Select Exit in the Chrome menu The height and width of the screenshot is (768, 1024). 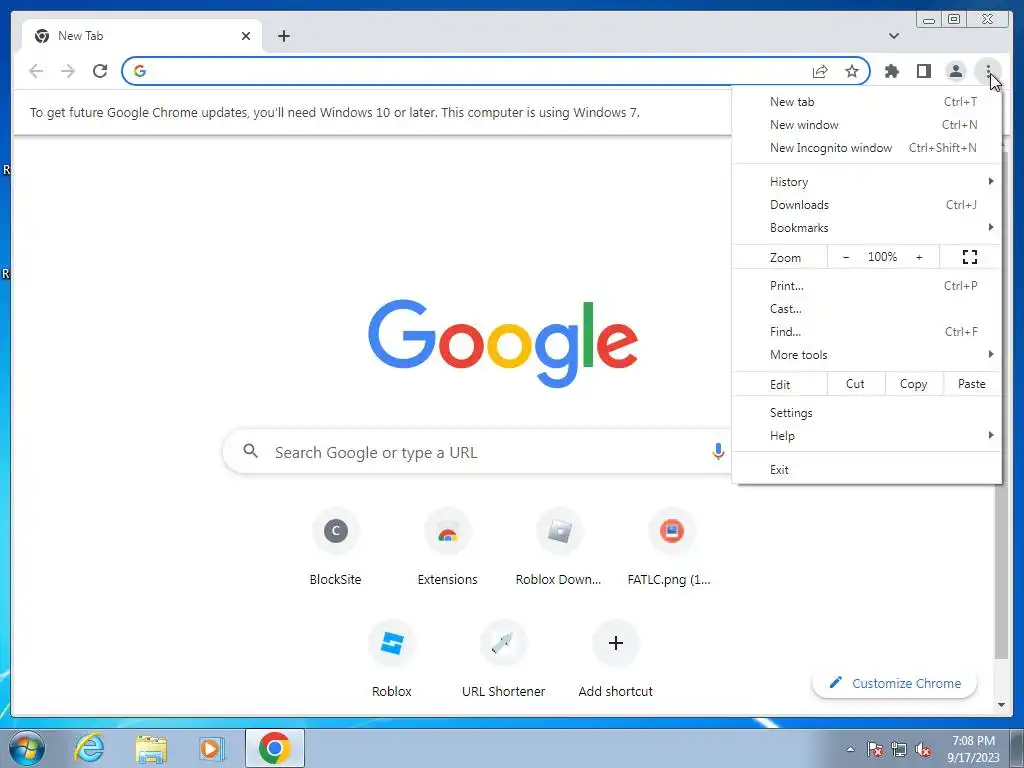pyautogui.click(x=867, y=470)
